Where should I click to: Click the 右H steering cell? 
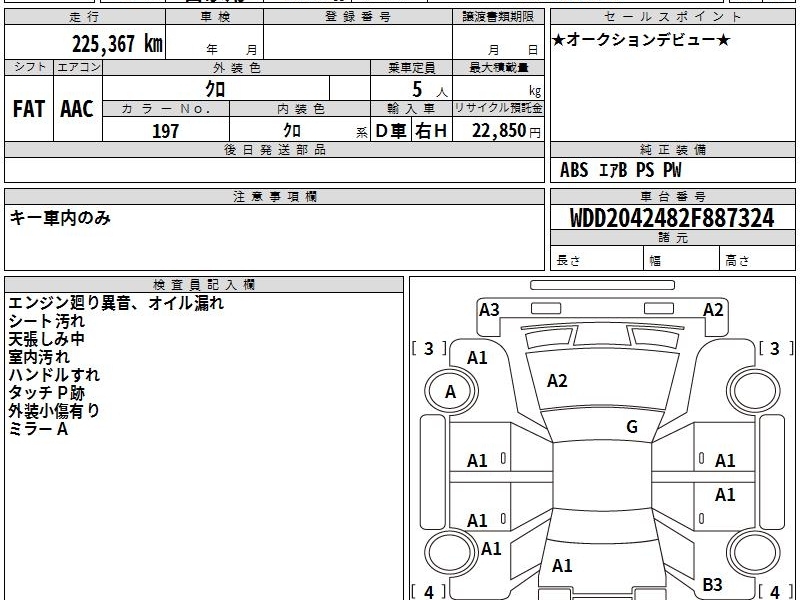click(431, 131)
